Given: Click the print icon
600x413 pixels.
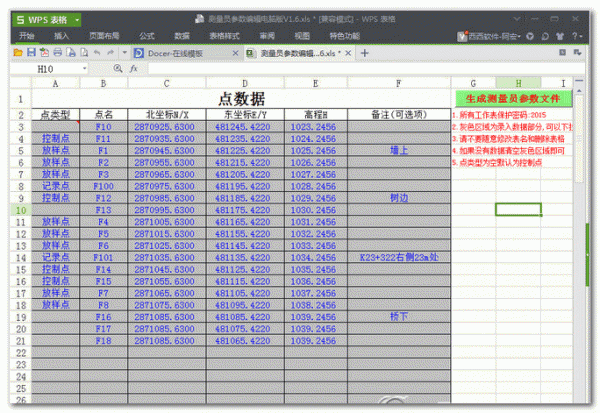Looking at the screenshot, I should 57,53.
